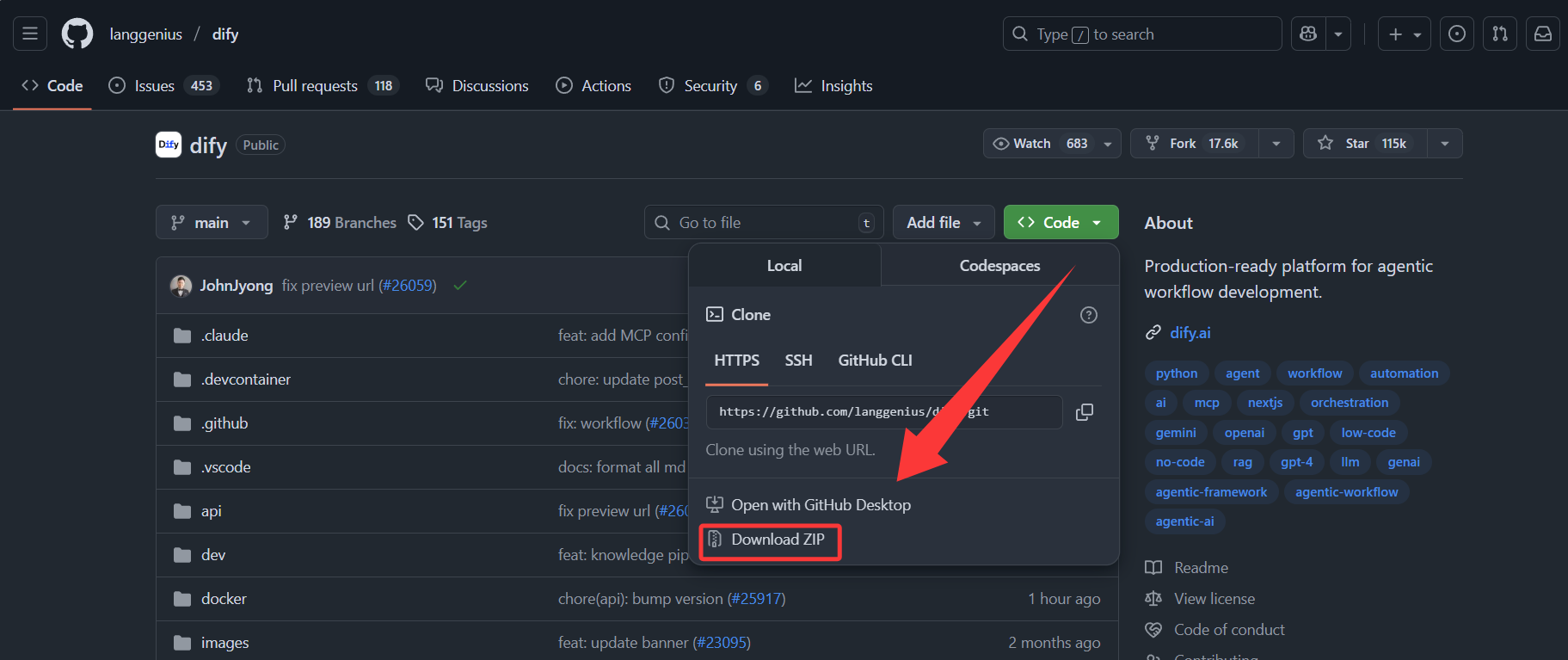Expand the Add file dropdown
This screenshot has width=1568, height=660.
click(x=944, y=223)
